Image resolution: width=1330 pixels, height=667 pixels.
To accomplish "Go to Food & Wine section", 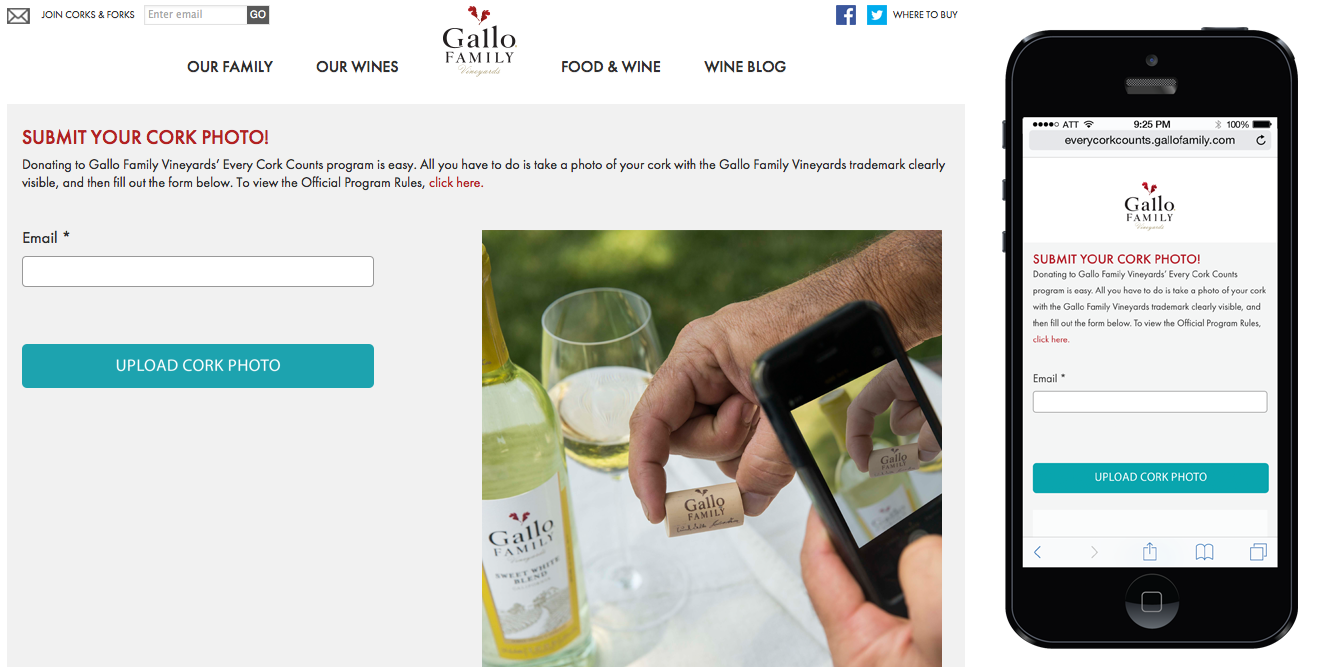I will (611, 67).
